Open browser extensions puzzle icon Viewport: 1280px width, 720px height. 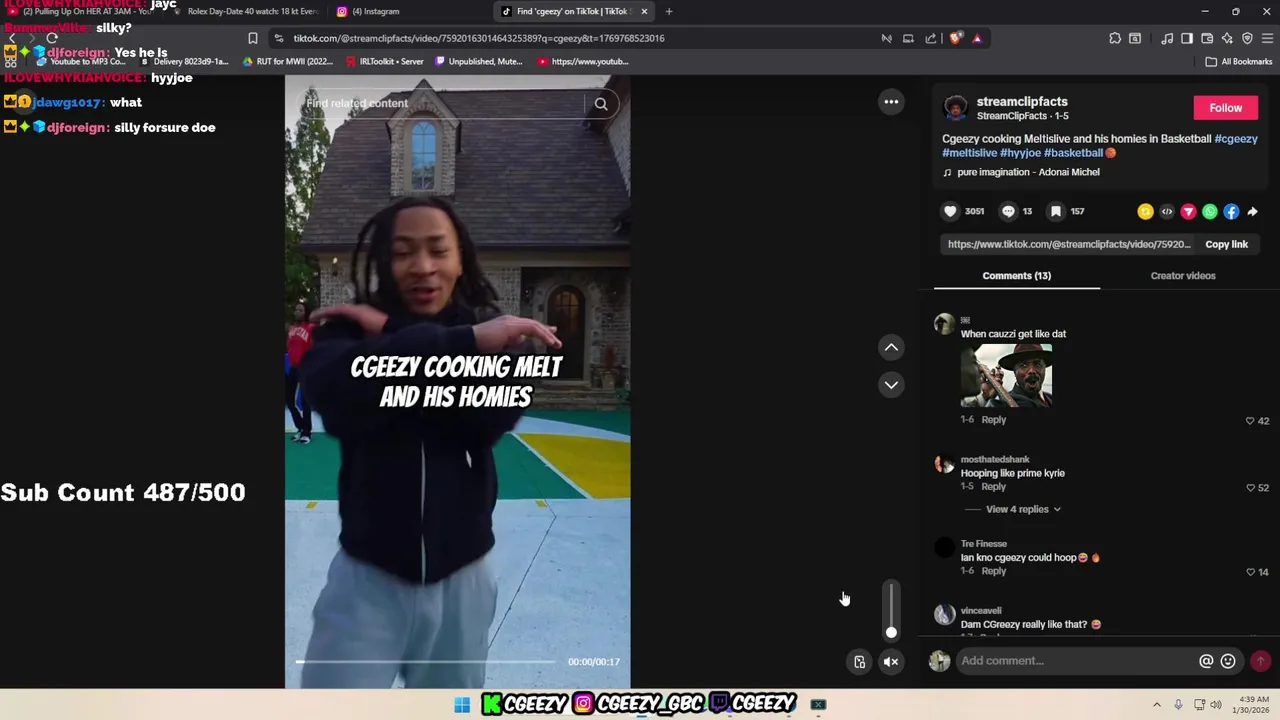[x=1115, y=38]
